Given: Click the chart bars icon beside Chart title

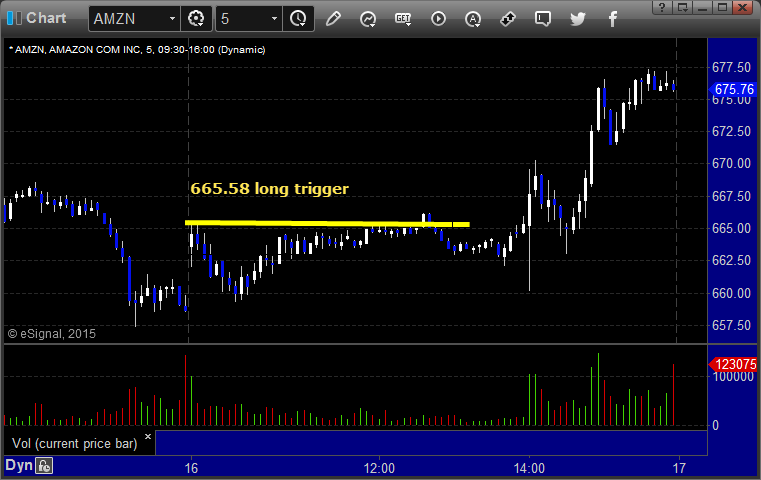Looking at the screenshot, I should pos(14,18).
